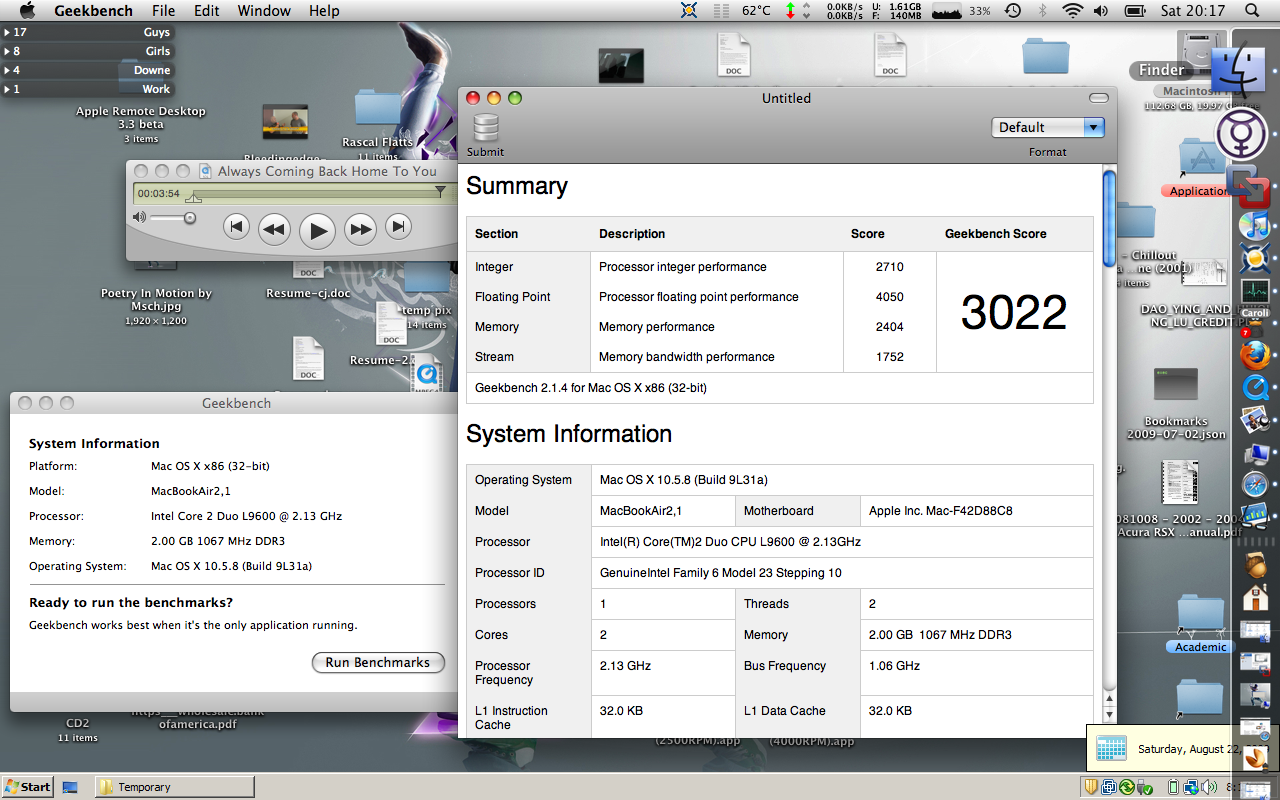This screenshot has width=1280, height=800.
Task: Click the Bluetooth icon in menu bar
Action: coord(1042,10)
